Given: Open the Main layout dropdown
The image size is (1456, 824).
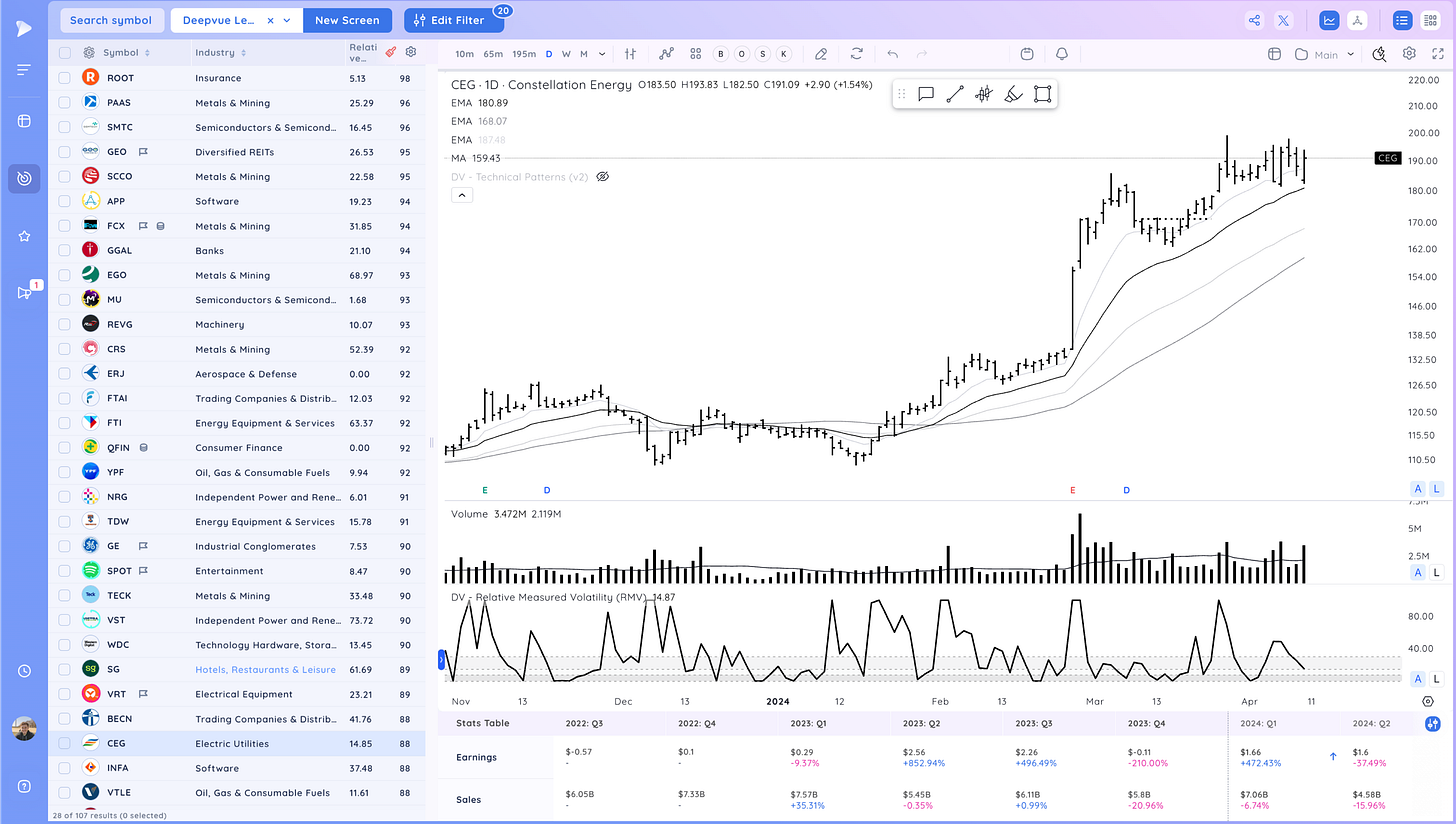Looking at the screenshot, I should [x=1326, y=54].
